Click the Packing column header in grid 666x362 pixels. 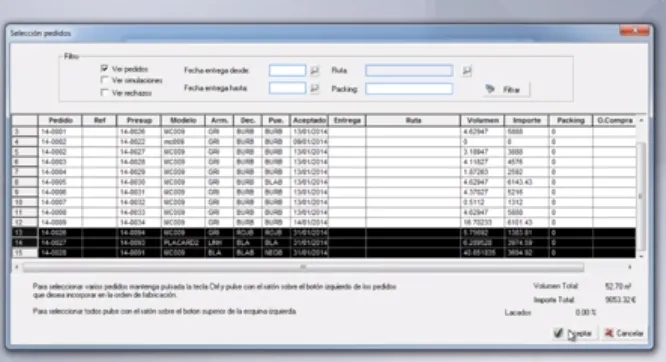coord(570,120)
